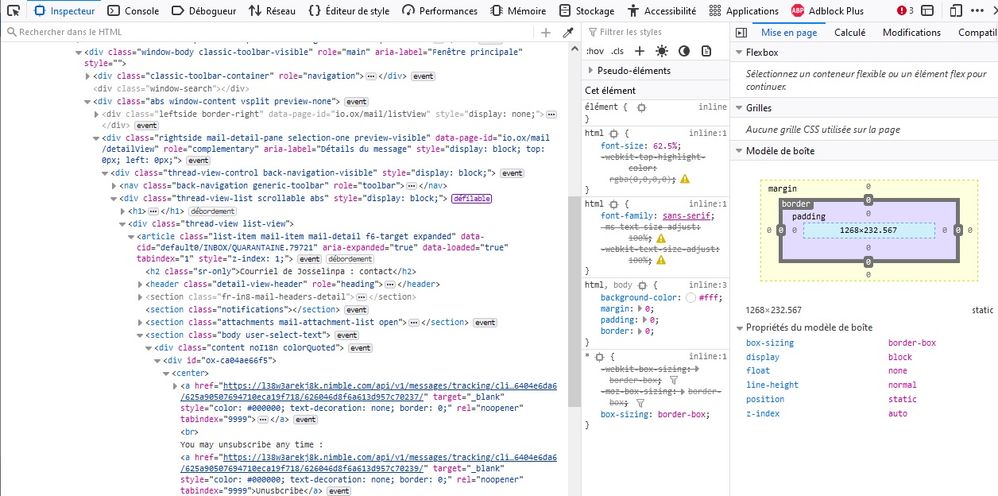The width and height of the screenshot is (998, 496).
Task: Click the box model size 1268×232.567
Action: click(x=868, y=230)
